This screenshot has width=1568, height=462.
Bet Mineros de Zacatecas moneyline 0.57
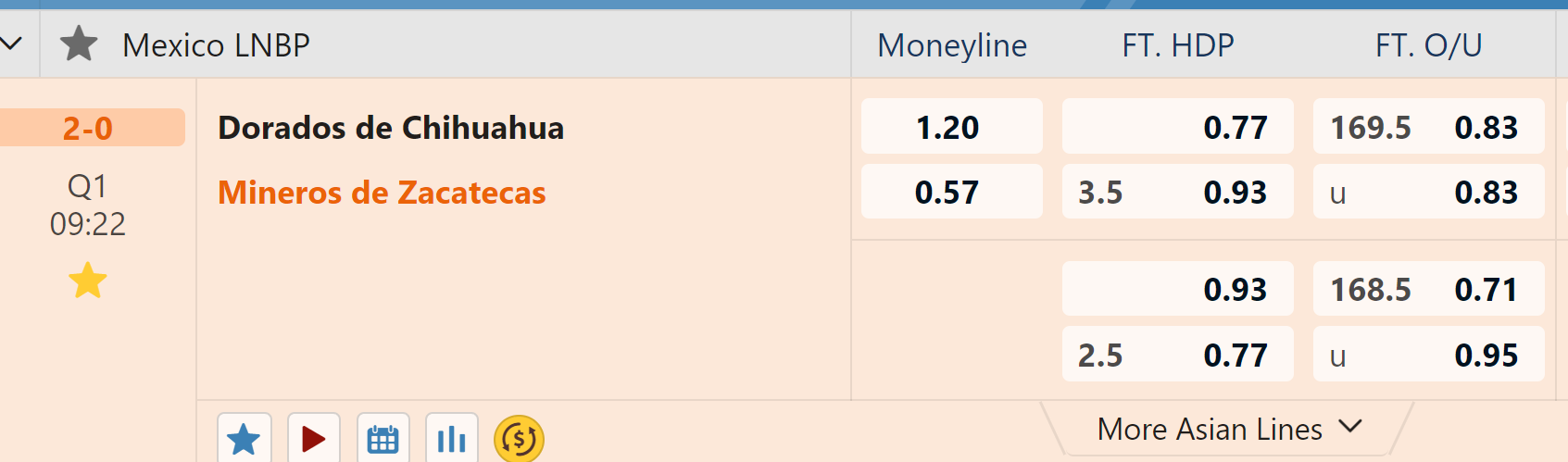click(951, 192)
